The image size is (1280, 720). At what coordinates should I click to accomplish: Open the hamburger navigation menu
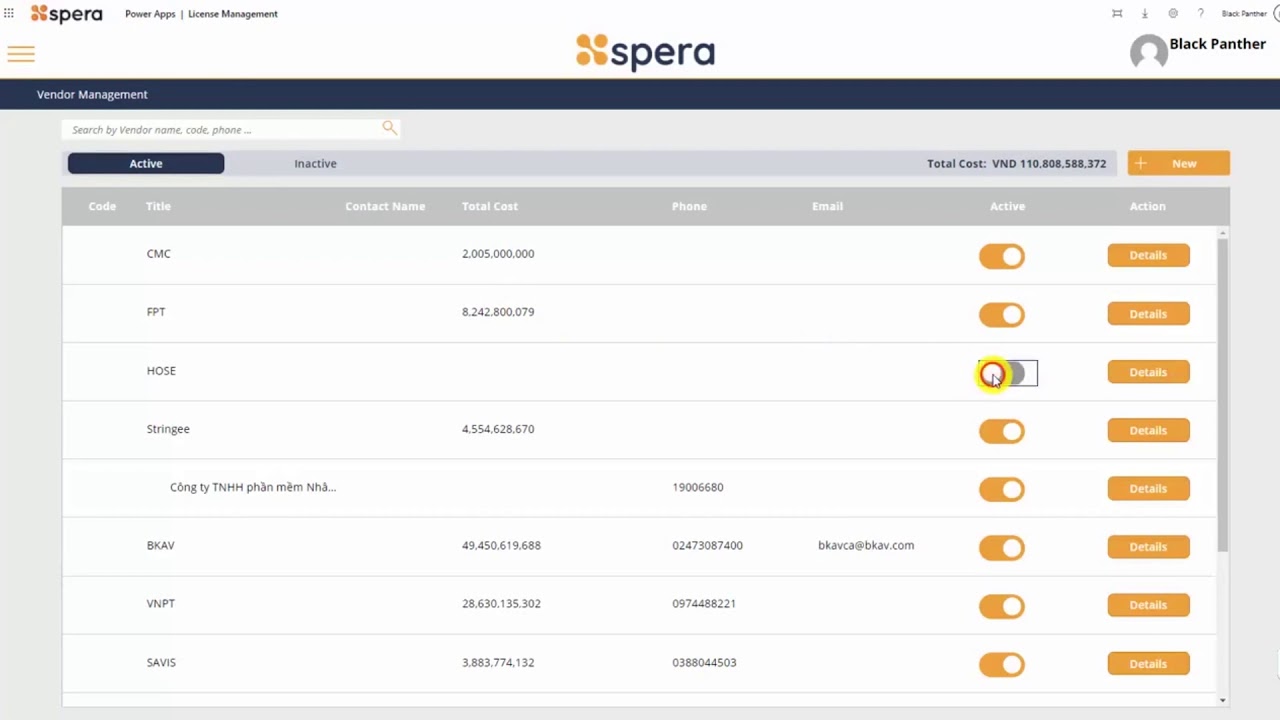[21, 54]
